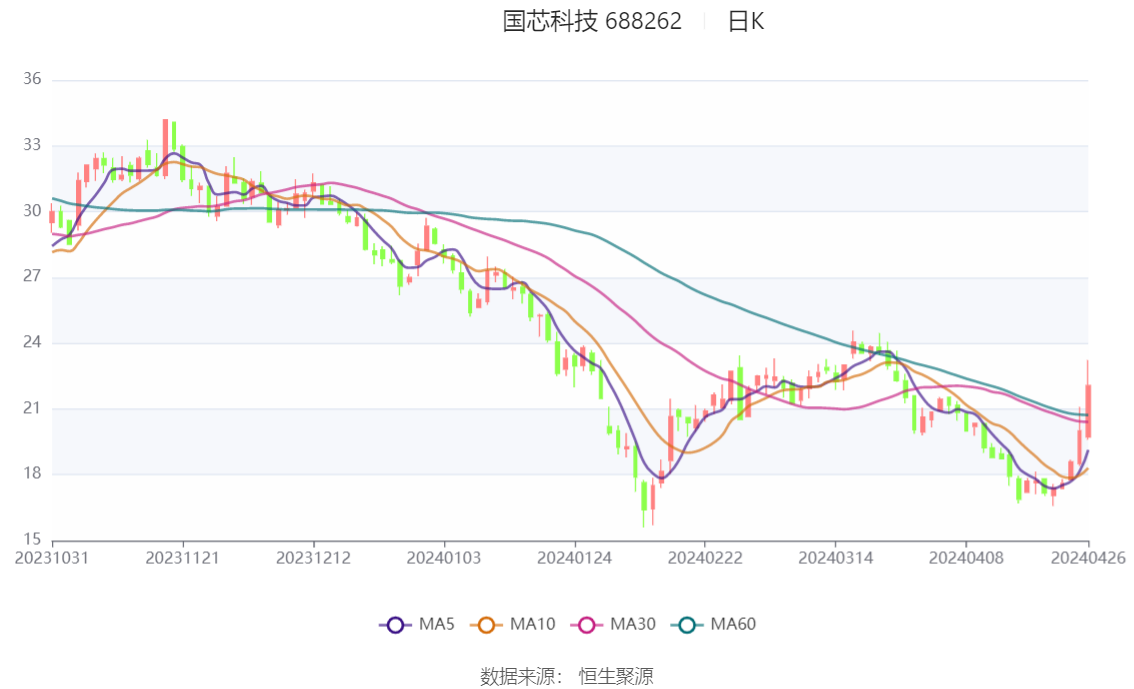Click the 20240408 x-axis date label
1134x689 pixels.
coord(965,558)
